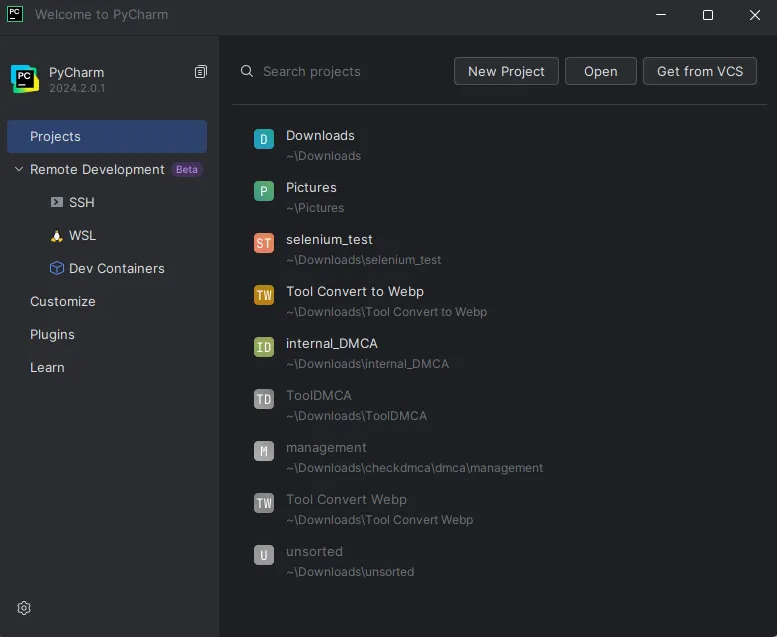
Task: Open the WSL remote development entry
Action: coord(82,235)
